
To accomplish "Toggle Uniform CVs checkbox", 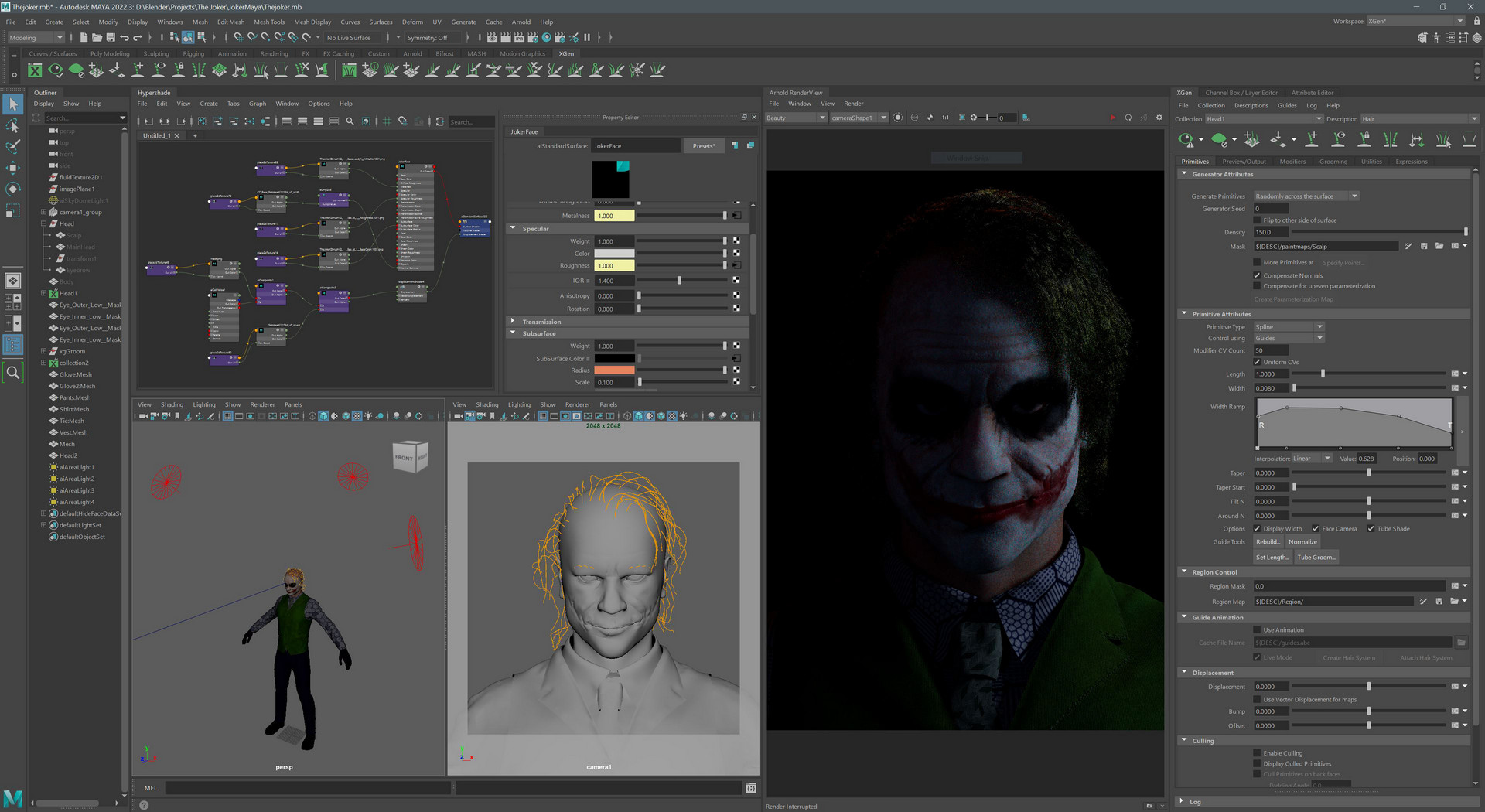I will coord(1258,362).
